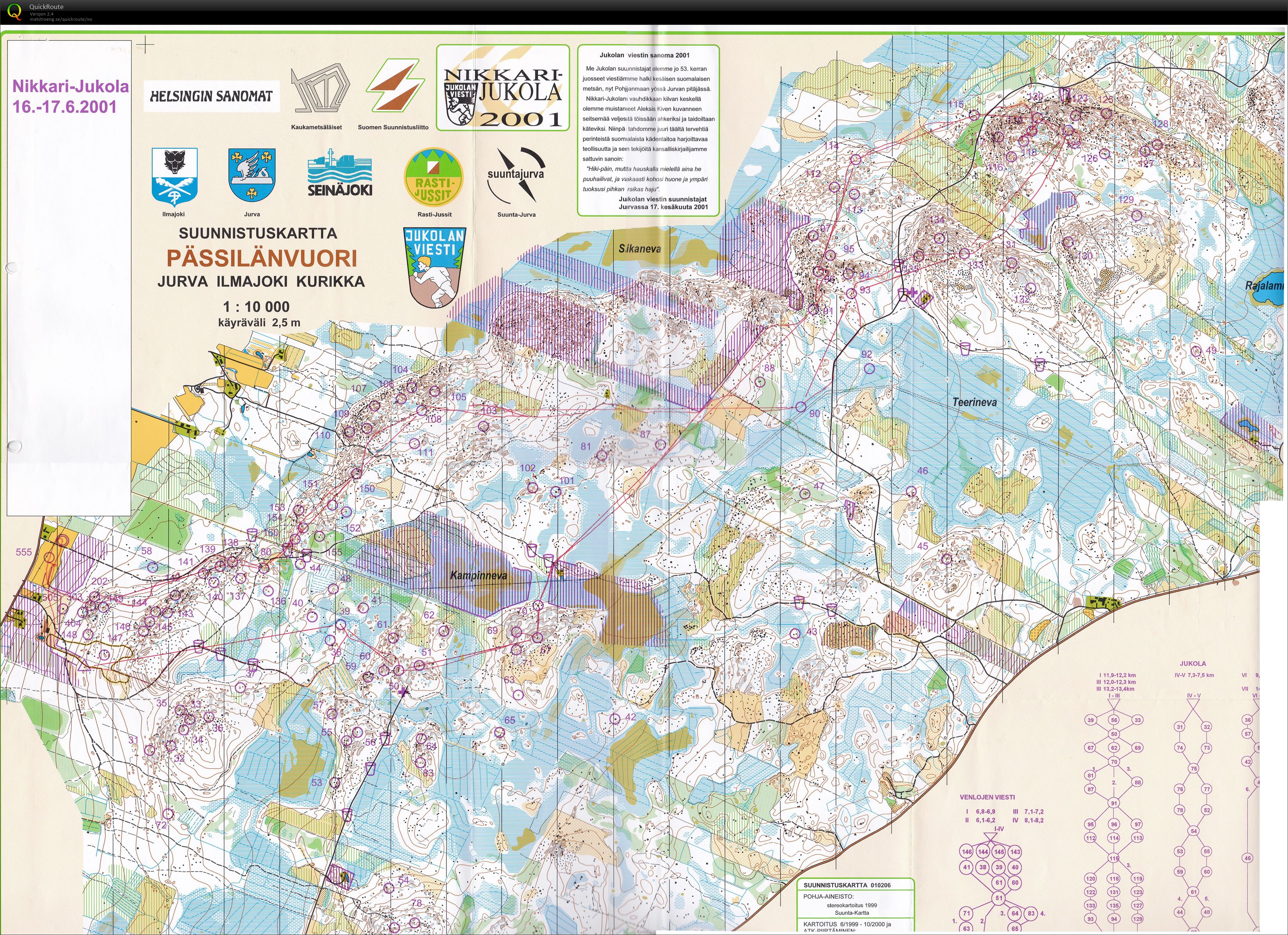The width and height of the screenshot is (1288, 935).
Task: Click the Ilmajoki caption under the crest
Action: click(174, 214)
